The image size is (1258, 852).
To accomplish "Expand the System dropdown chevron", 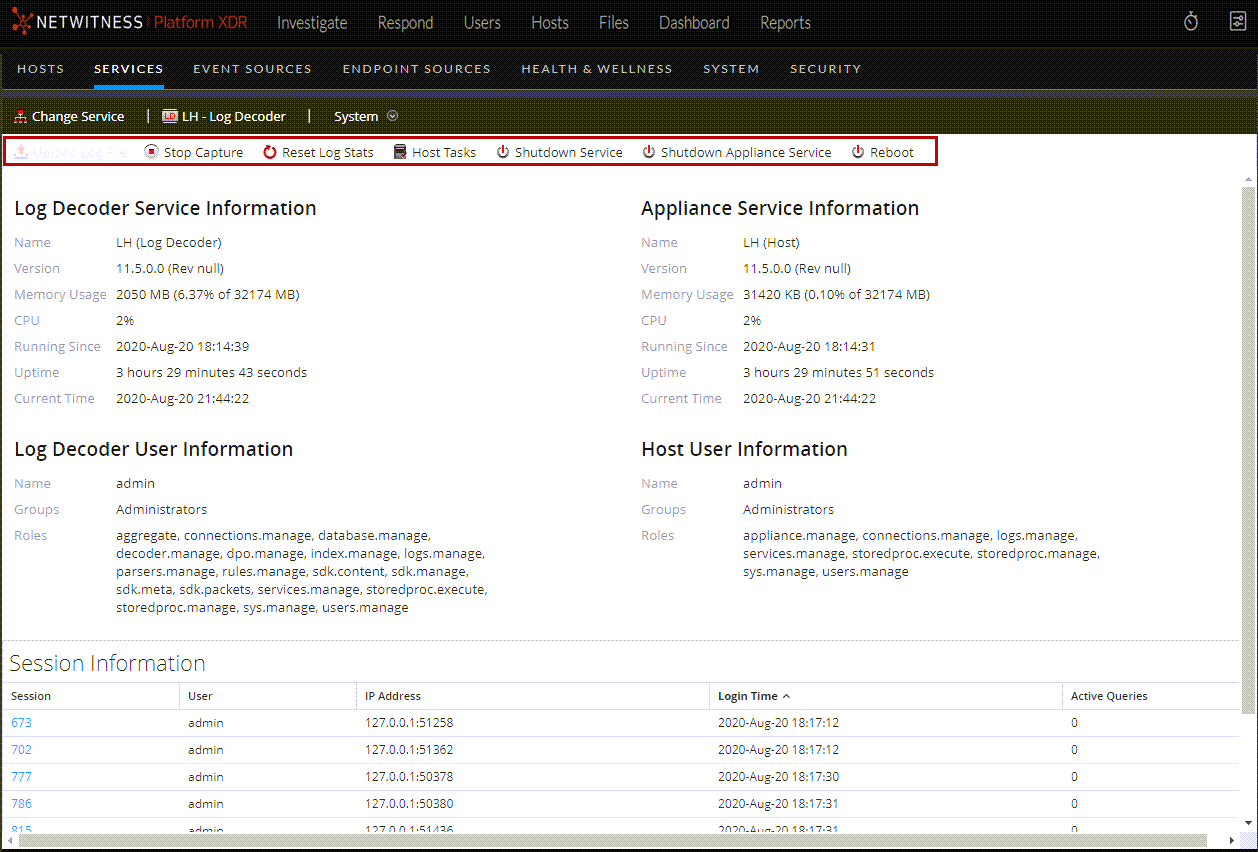I will pos(393,115).
